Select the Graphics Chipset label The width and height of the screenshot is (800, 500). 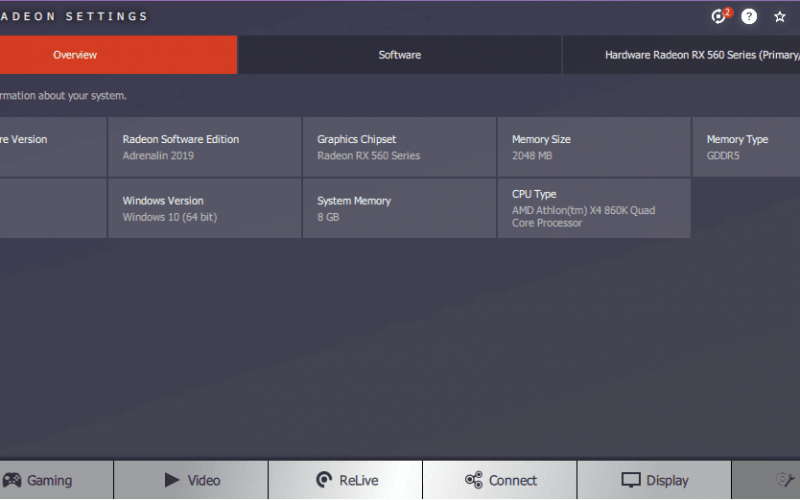(x=356, y=139)
